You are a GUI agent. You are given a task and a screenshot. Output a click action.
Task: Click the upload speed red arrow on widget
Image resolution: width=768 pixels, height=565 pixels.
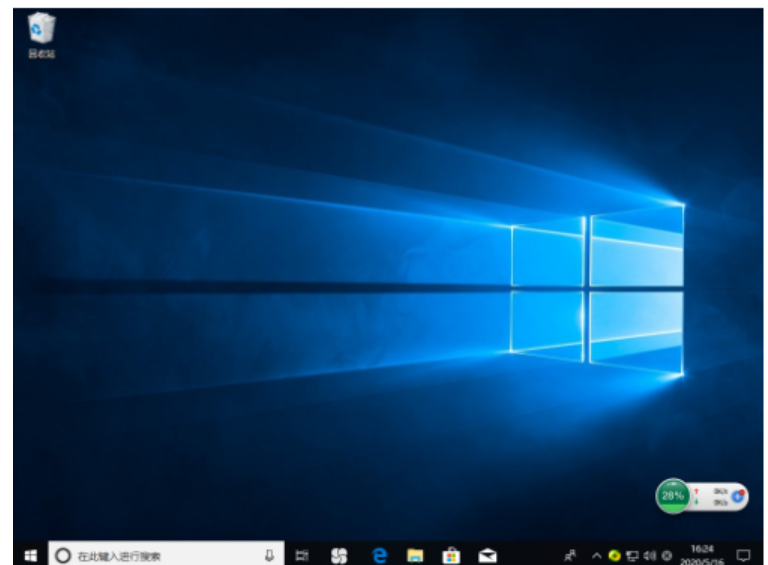point(696,491)
